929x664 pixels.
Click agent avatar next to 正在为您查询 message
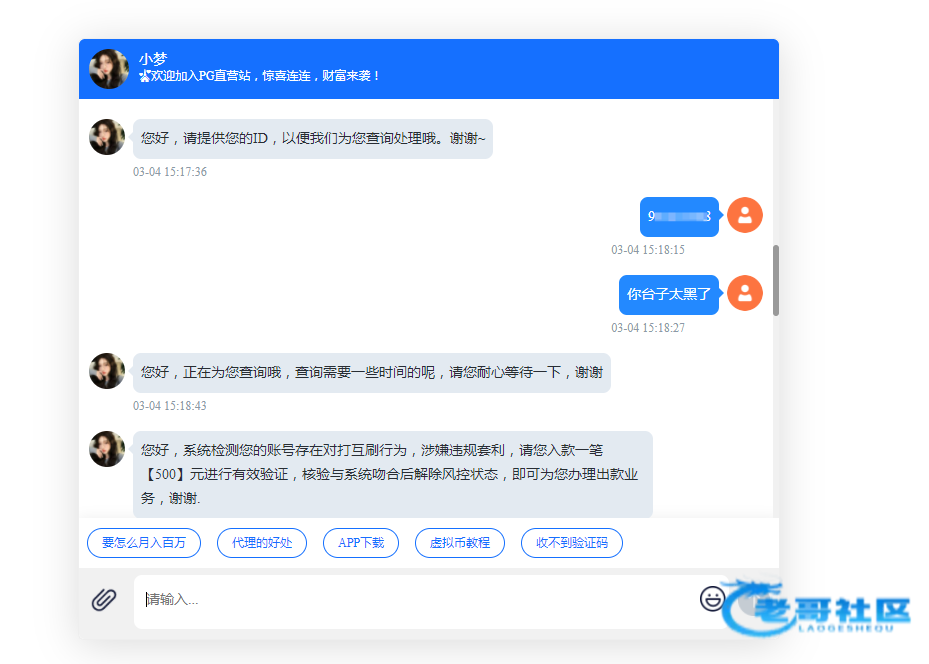click(107, 371)
